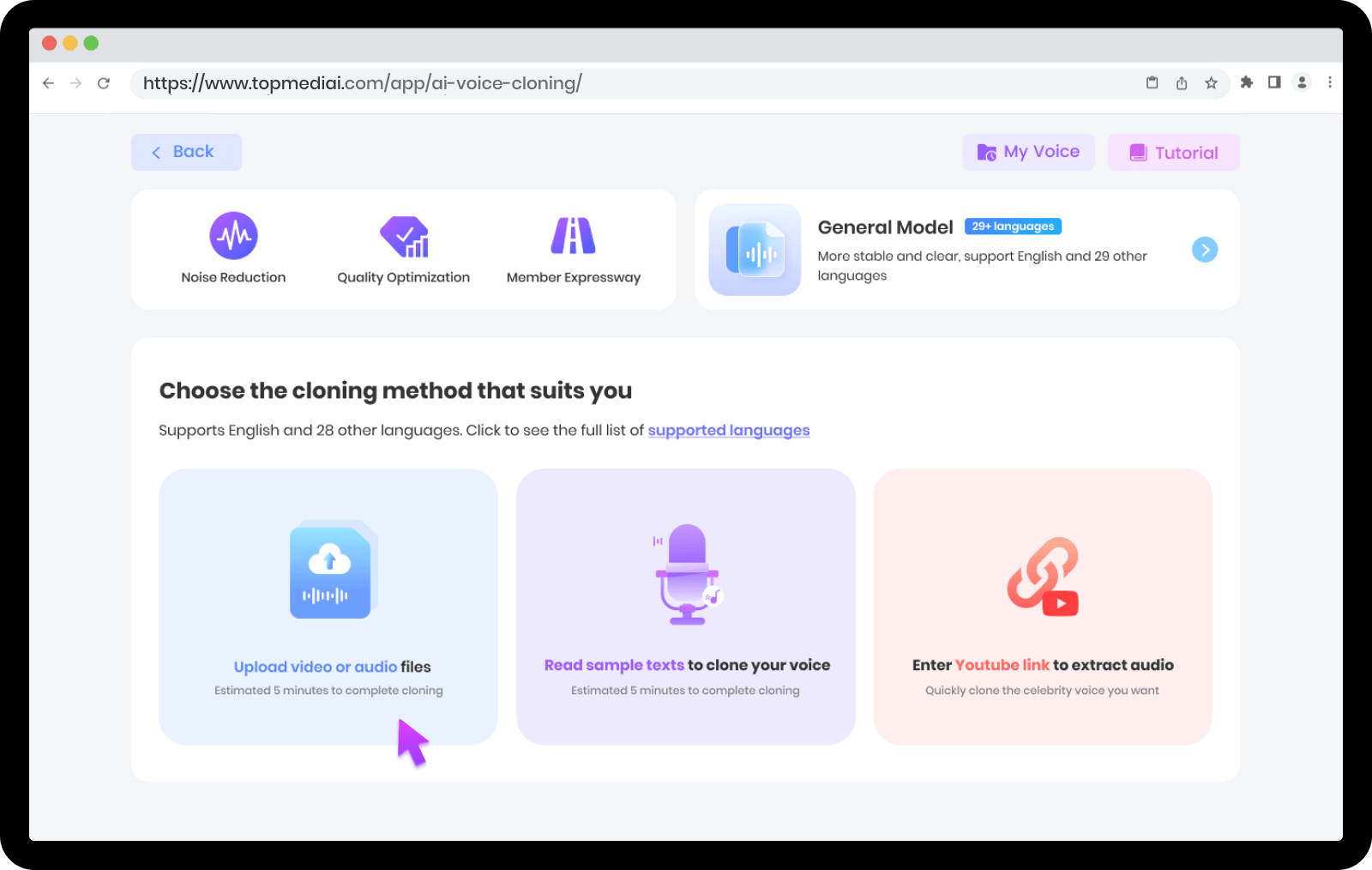The width and height of the screenshot is (1372, 870).
Task: Click the Tutorial book icon
Action: 1138,153
